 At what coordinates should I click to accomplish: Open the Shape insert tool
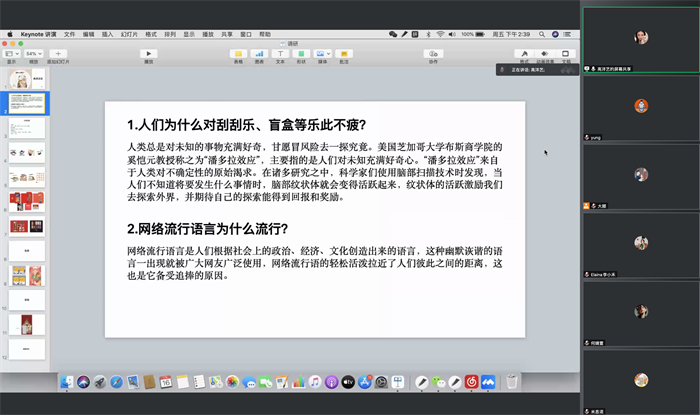301,54
